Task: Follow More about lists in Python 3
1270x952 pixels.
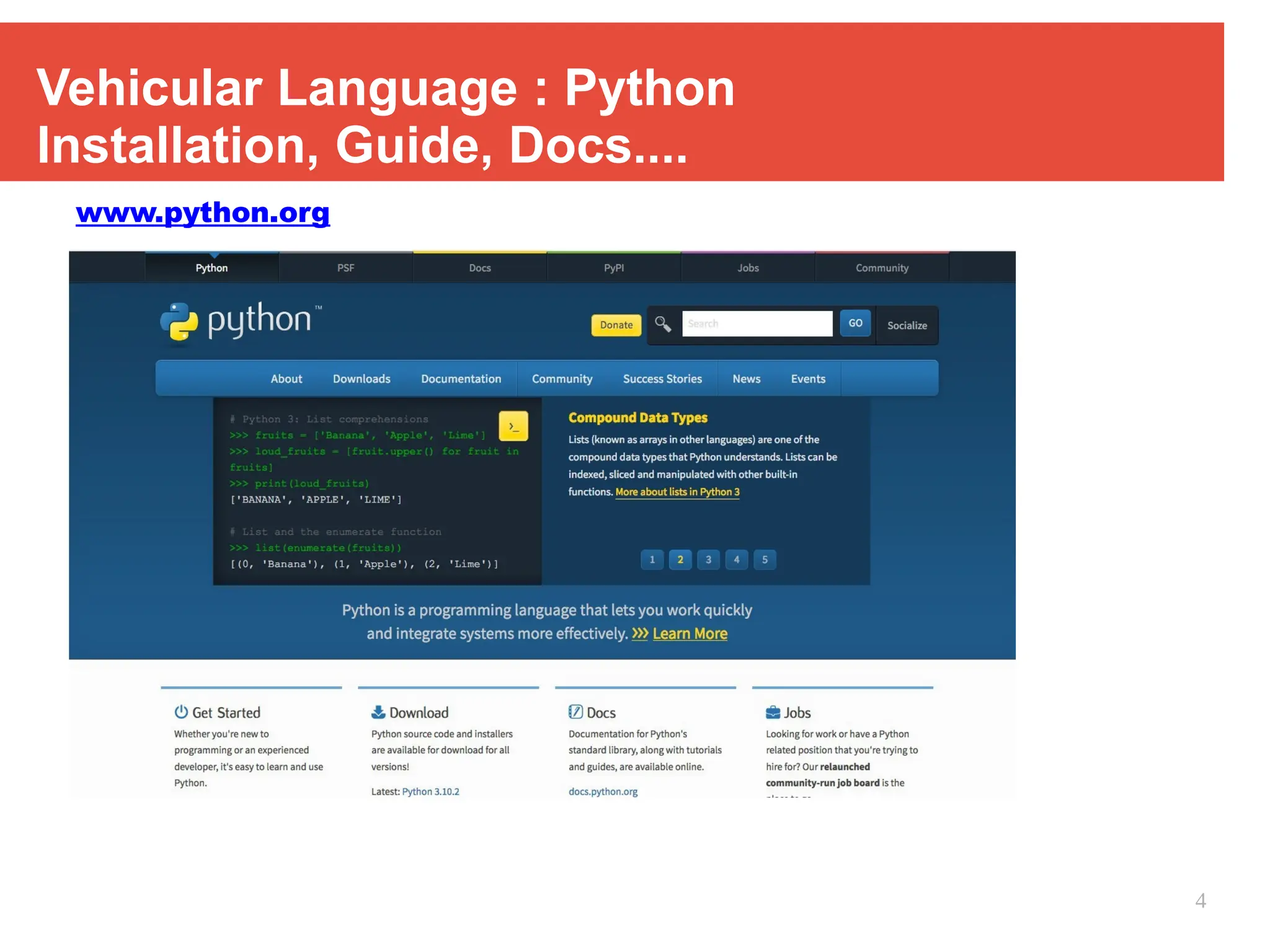Action: [x=677, y=492]
